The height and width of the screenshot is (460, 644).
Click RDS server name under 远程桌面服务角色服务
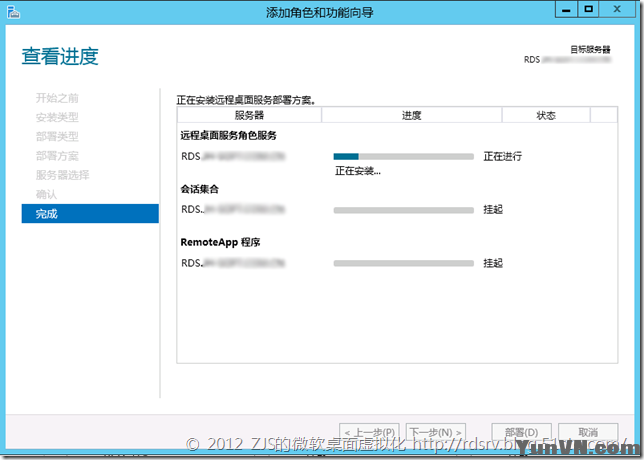point(233,156)
